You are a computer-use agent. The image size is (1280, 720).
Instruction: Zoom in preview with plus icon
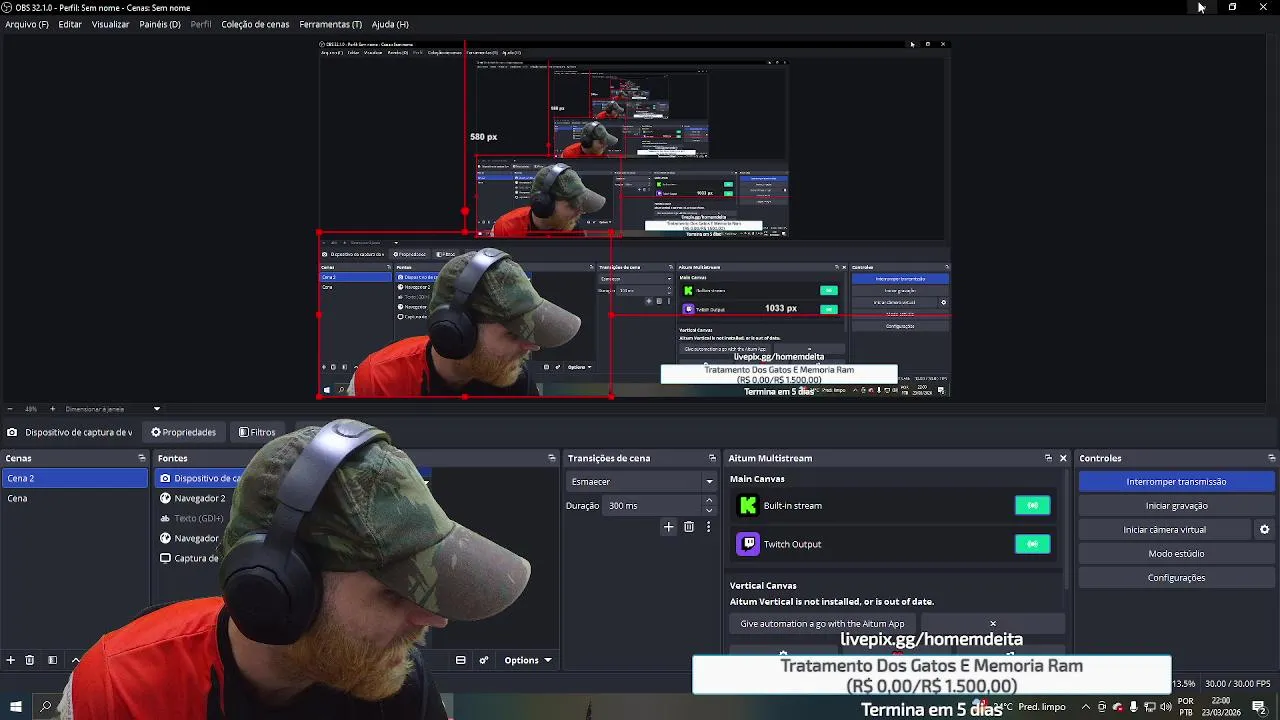click(53, 408)
